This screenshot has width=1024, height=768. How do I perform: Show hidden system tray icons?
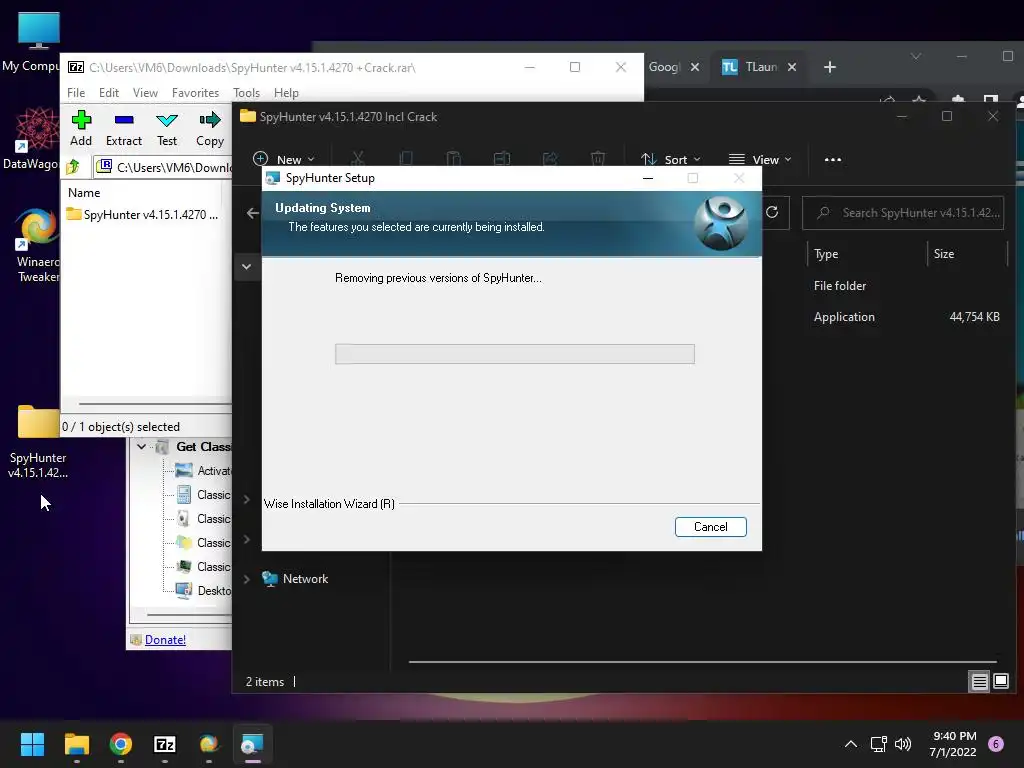pyautogui.click(x=850, y=744)
